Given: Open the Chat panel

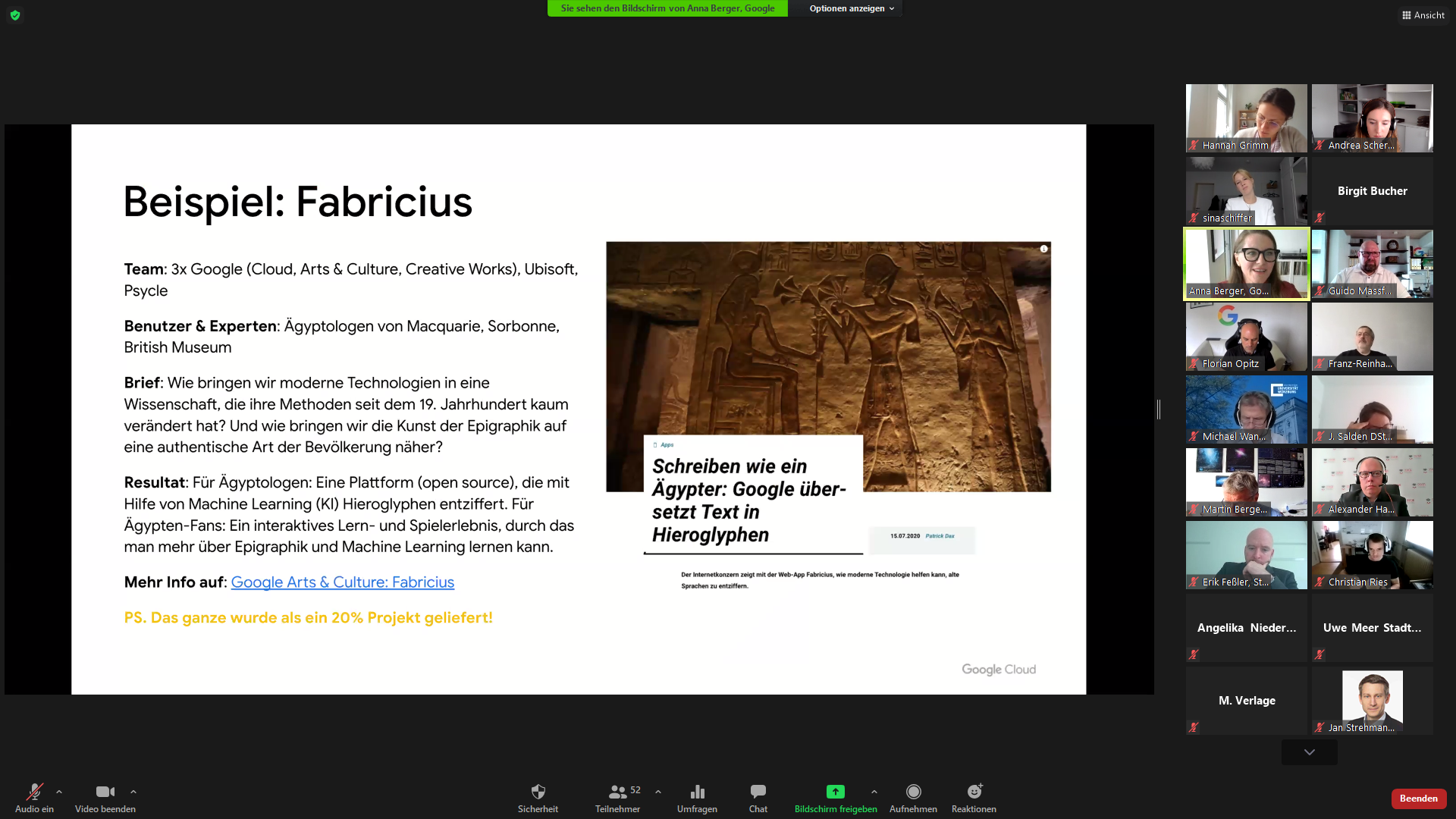Looking at the screenshot, I should (758, 792).
